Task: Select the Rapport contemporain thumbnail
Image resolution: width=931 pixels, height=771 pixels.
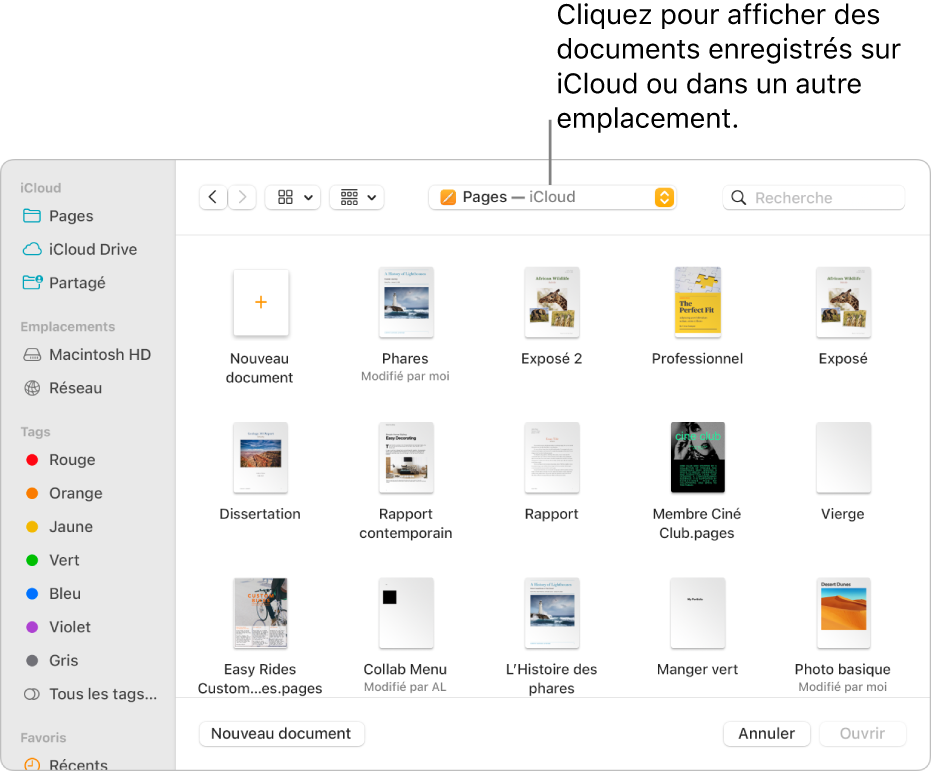Action: [x=406, y=458]
